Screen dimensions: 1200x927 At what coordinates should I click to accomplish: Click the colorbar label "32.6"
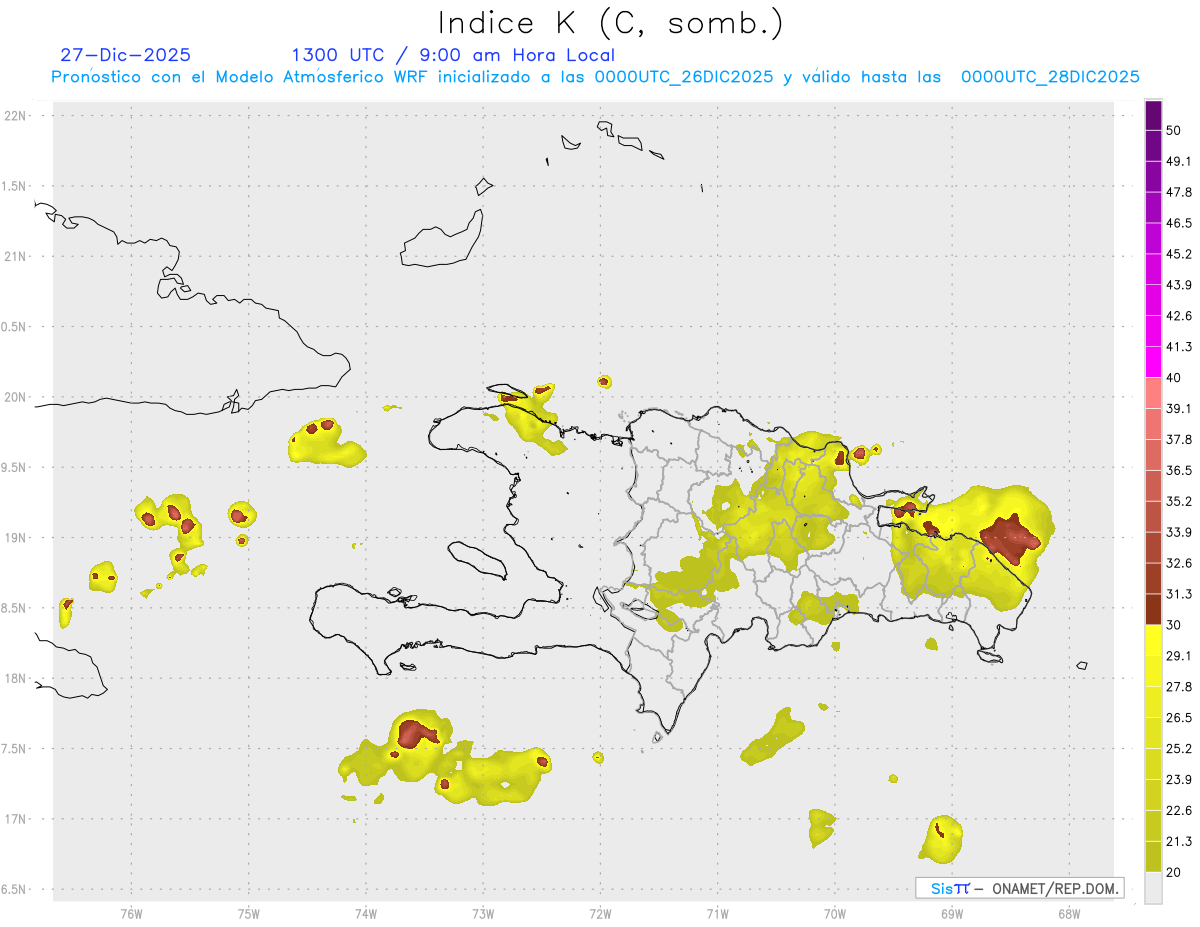tap(1179, 563)
